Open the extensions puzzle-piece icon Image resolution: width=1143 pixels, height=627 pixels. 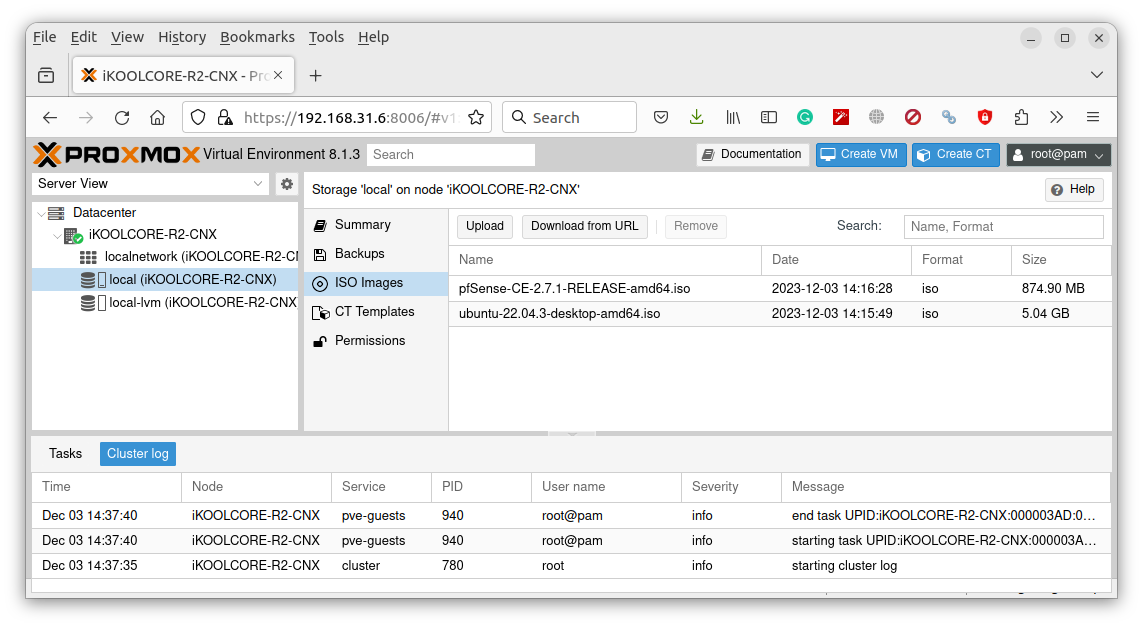[1021, 117]
